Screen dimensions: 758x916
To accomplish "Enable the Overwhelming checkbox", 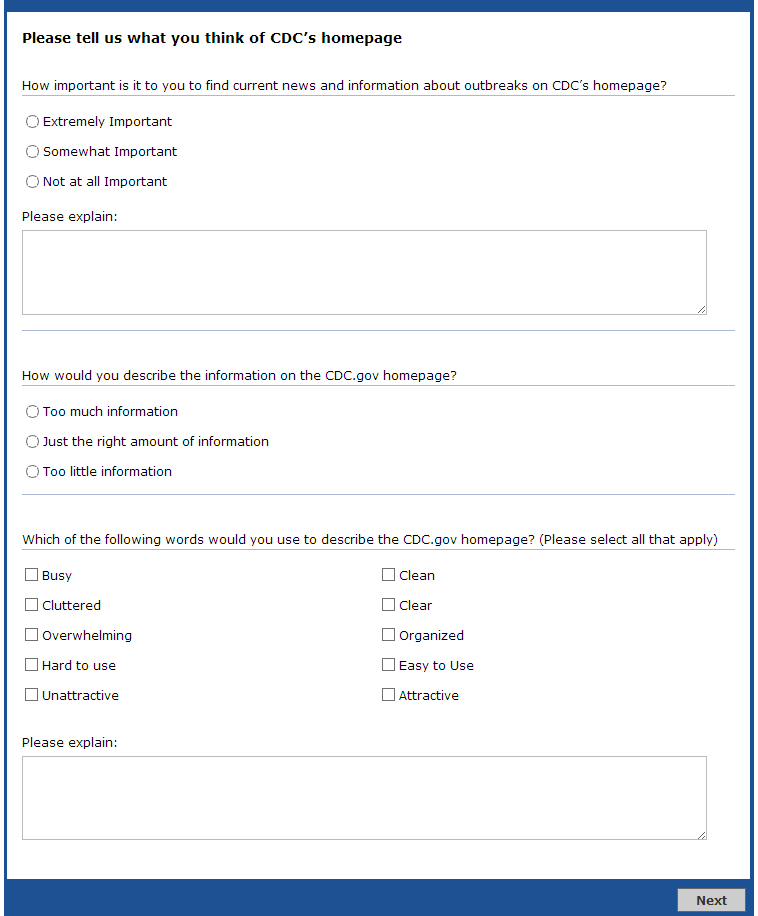I will click(32, 635).
